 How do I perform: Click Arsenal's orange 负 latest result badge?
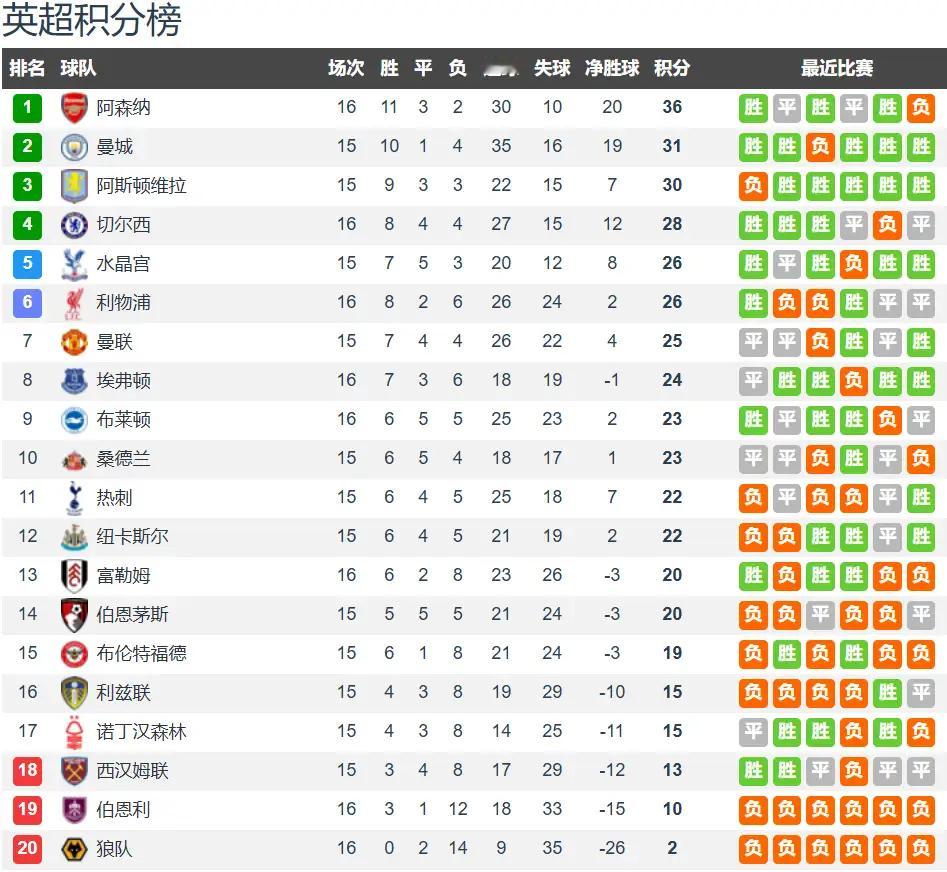tap(920, 108)
